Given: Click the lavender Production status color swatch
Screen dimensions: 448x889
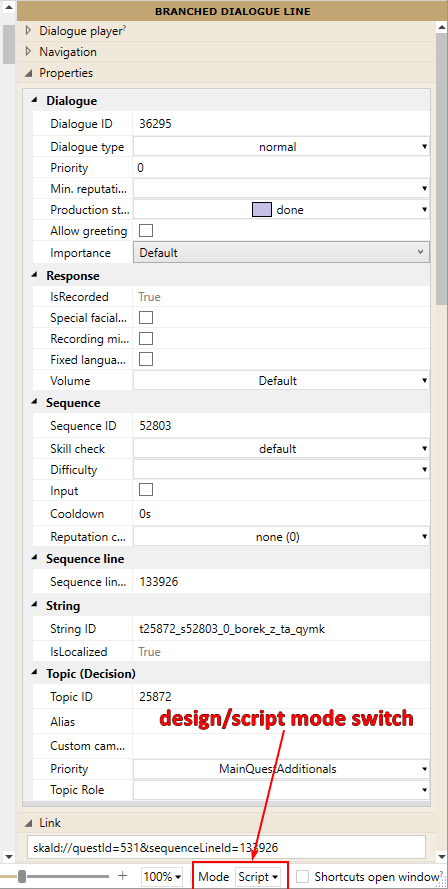Looking at the screenshot, I should 261,210.
